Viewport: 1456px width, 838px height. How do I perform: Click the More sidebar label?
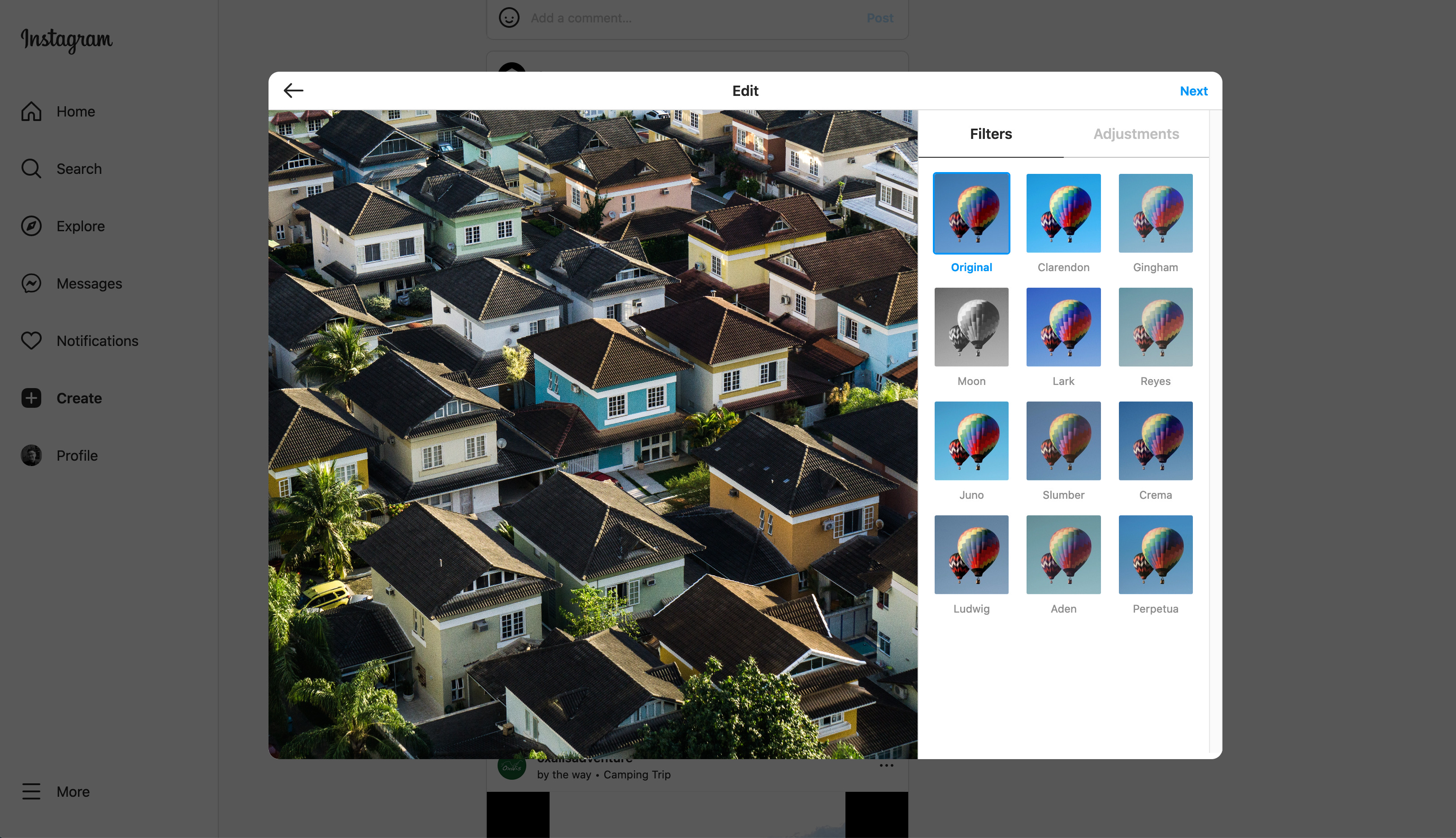pyautogui.click(x=73, y=791)
